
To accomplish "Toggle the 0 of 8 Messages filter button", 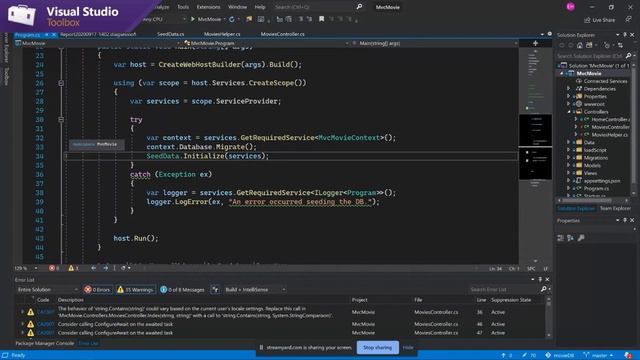I will point(183,290).
